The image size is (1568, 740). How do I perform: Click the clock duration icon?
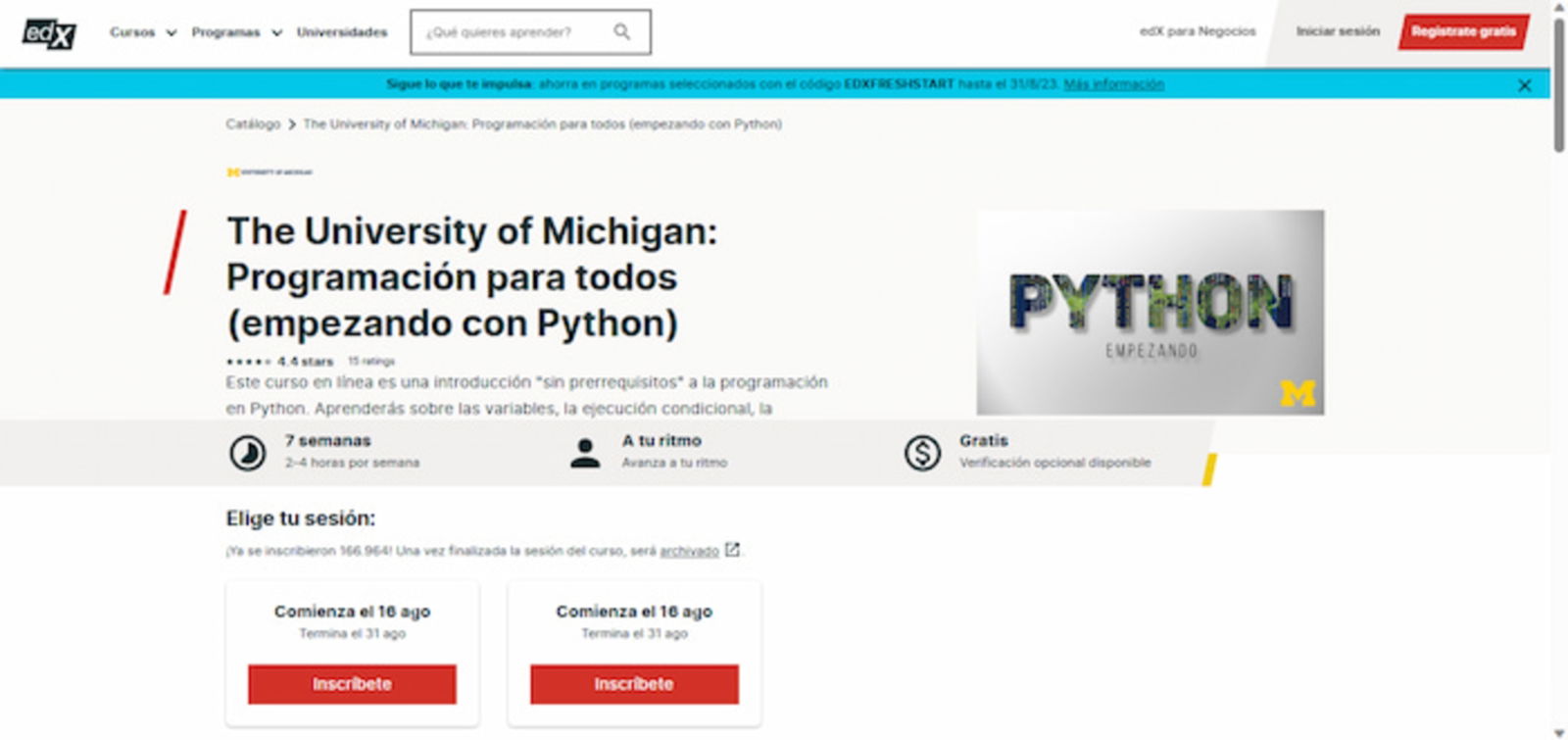247,454
